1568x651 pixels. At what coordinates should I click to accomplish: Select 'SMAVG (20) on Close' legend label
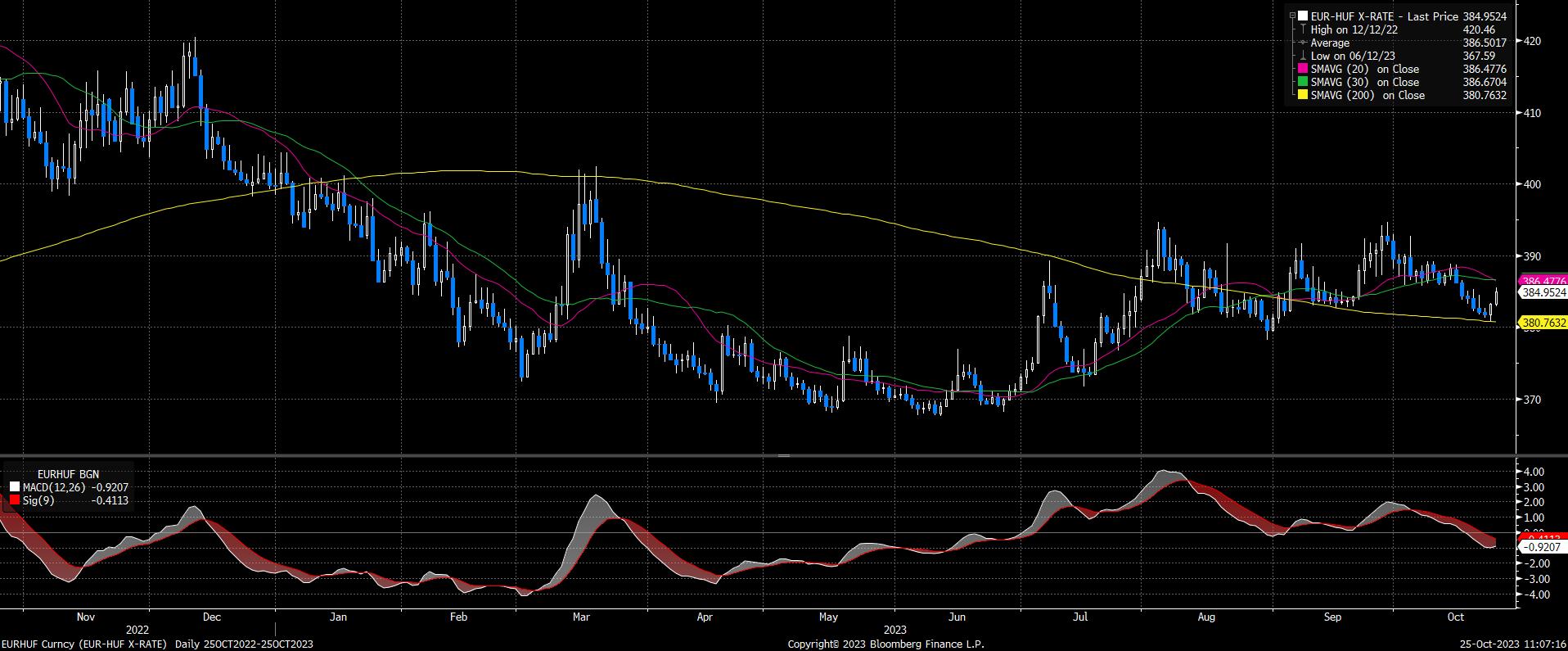click(x=1365, y=70)
